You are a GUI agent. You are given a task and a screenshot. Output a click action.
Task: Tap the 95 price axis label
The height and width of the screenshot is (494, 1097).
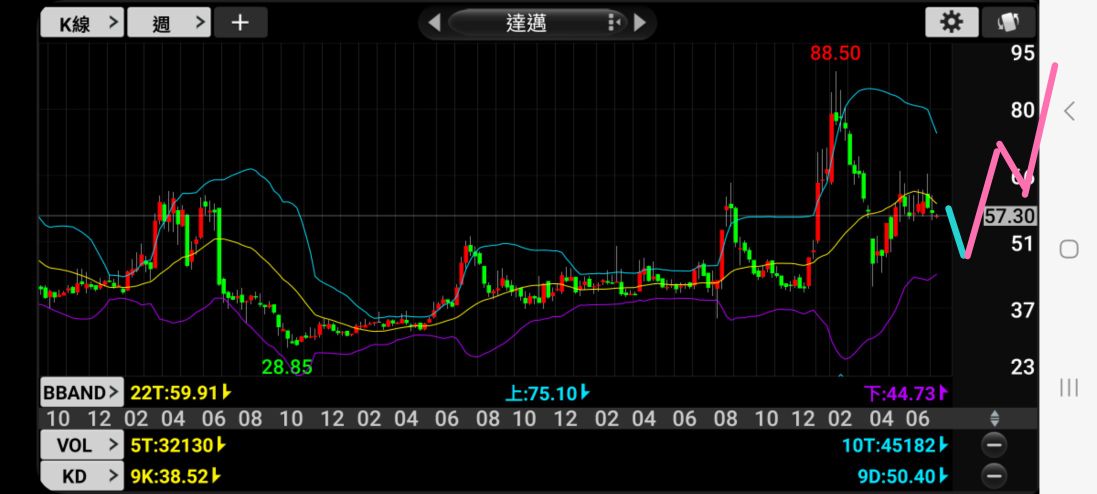[x=1022, y=52]
